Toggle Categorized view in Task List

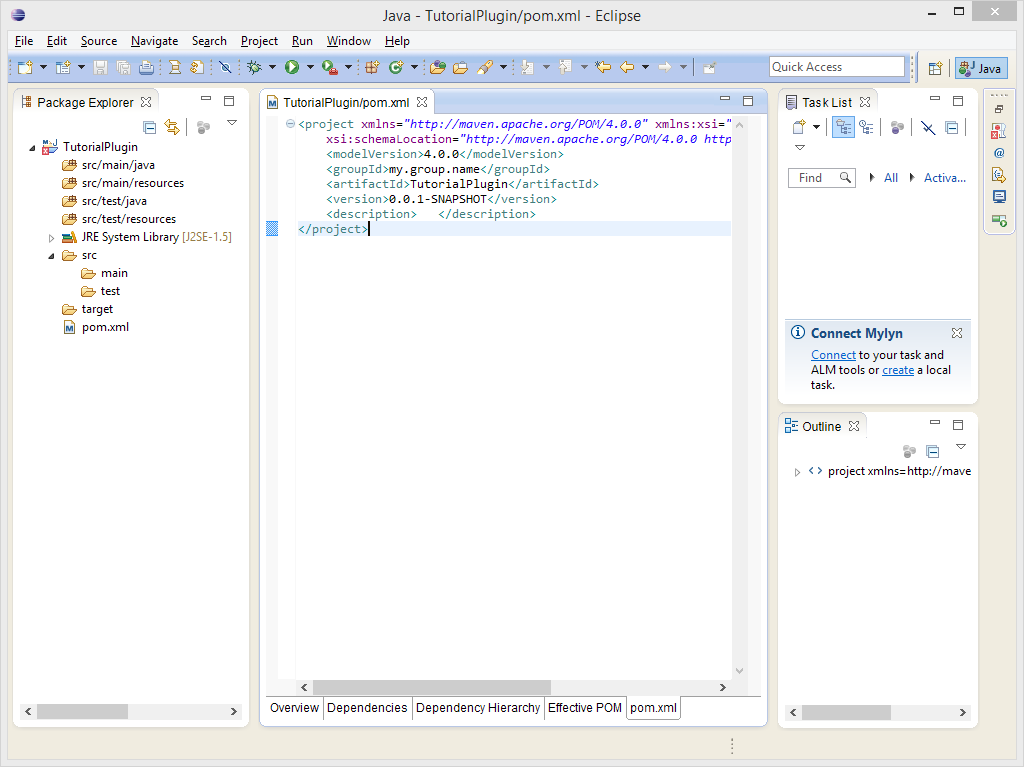843,127
